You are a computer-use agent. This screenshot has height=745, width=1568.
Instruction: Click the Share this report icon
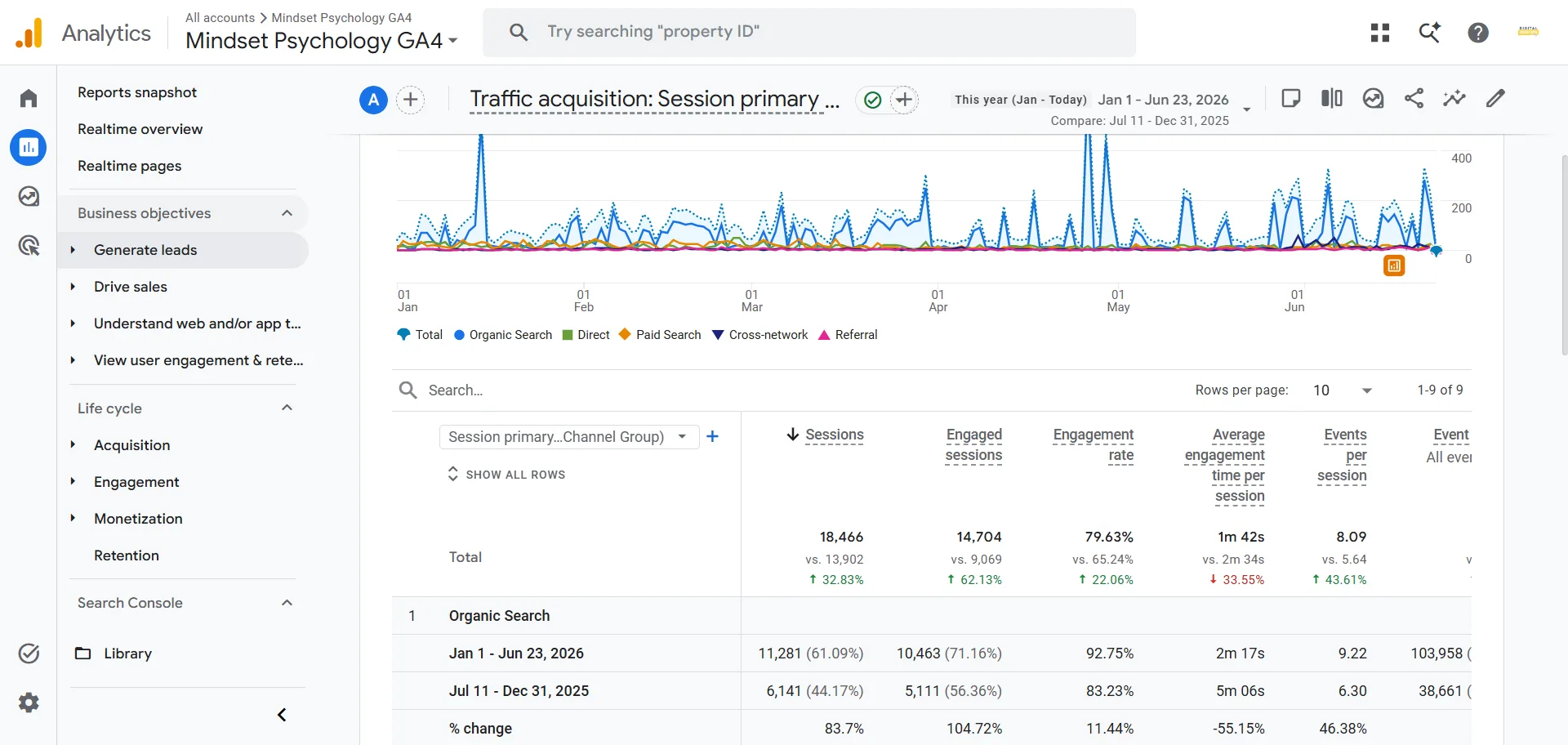click(x=1414, y=99)
